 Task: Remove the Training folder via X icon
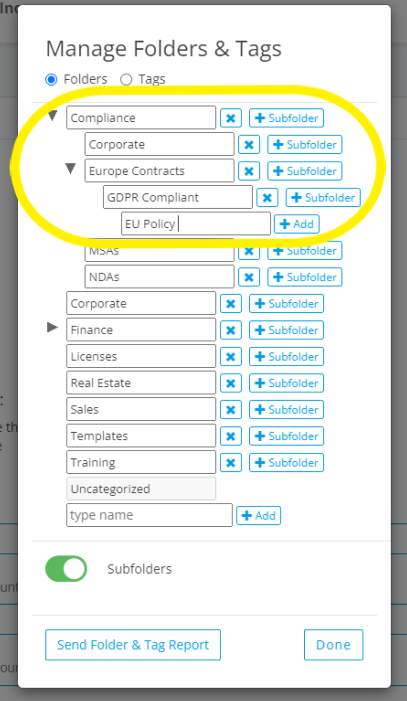[x=231, y=463]
